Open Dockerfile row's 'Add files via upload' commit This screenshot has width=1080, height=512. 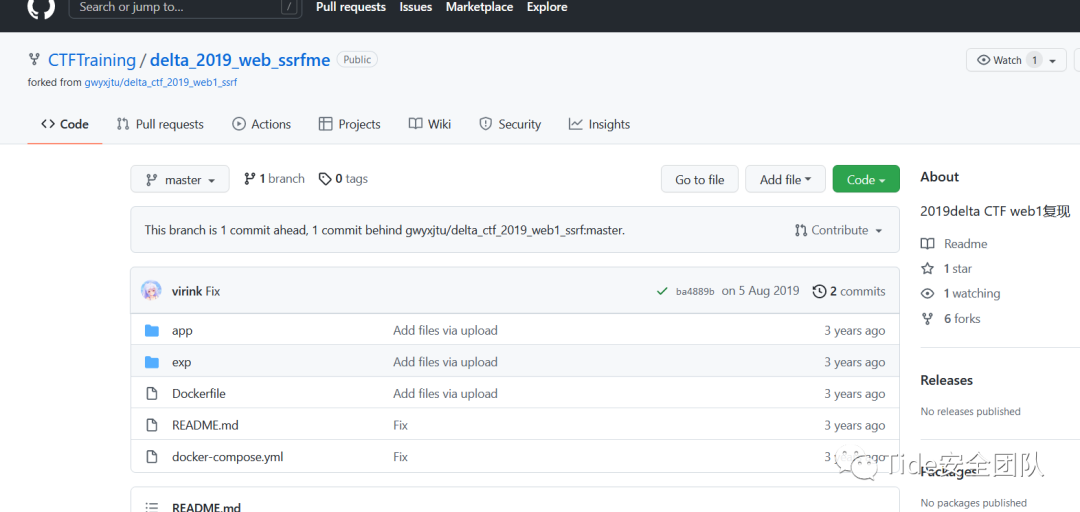coord(445,394)
